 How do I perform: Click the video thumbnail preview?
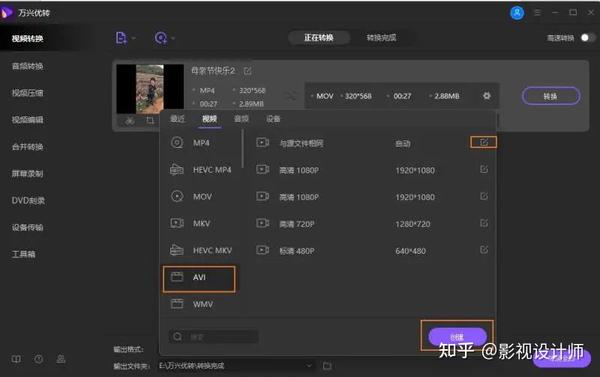pyautogui.click(x=150, y=89)
